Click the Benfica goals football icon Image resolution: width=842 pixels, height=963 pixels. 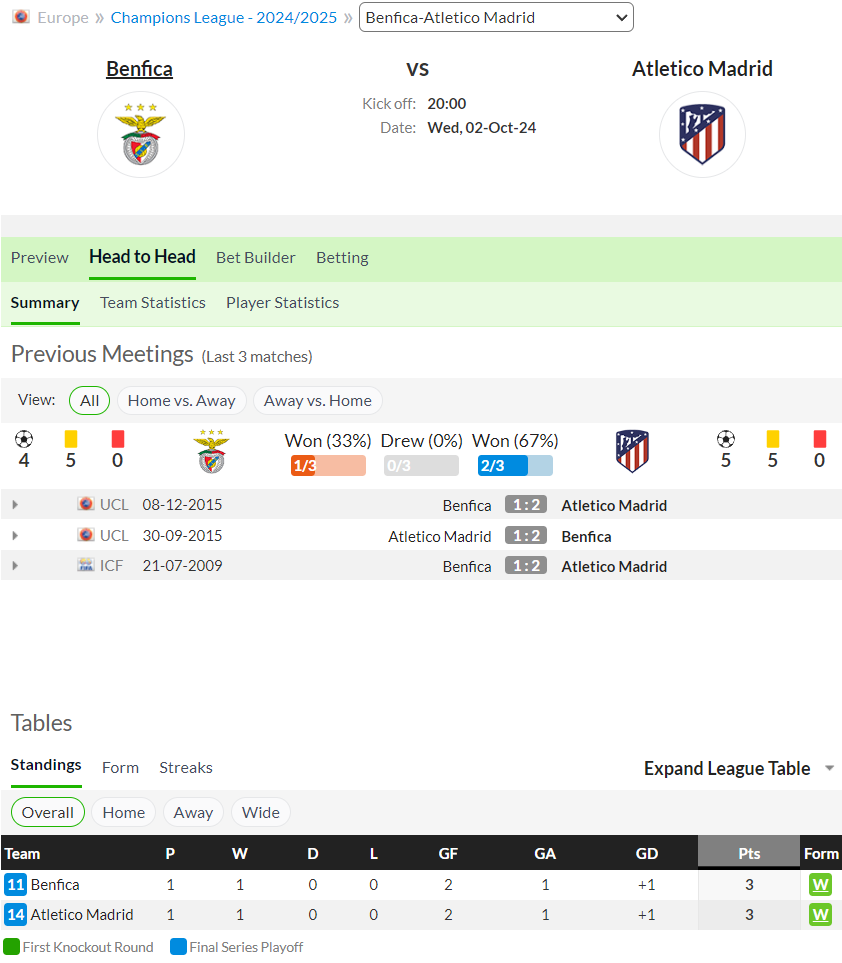tap(24, 439)
